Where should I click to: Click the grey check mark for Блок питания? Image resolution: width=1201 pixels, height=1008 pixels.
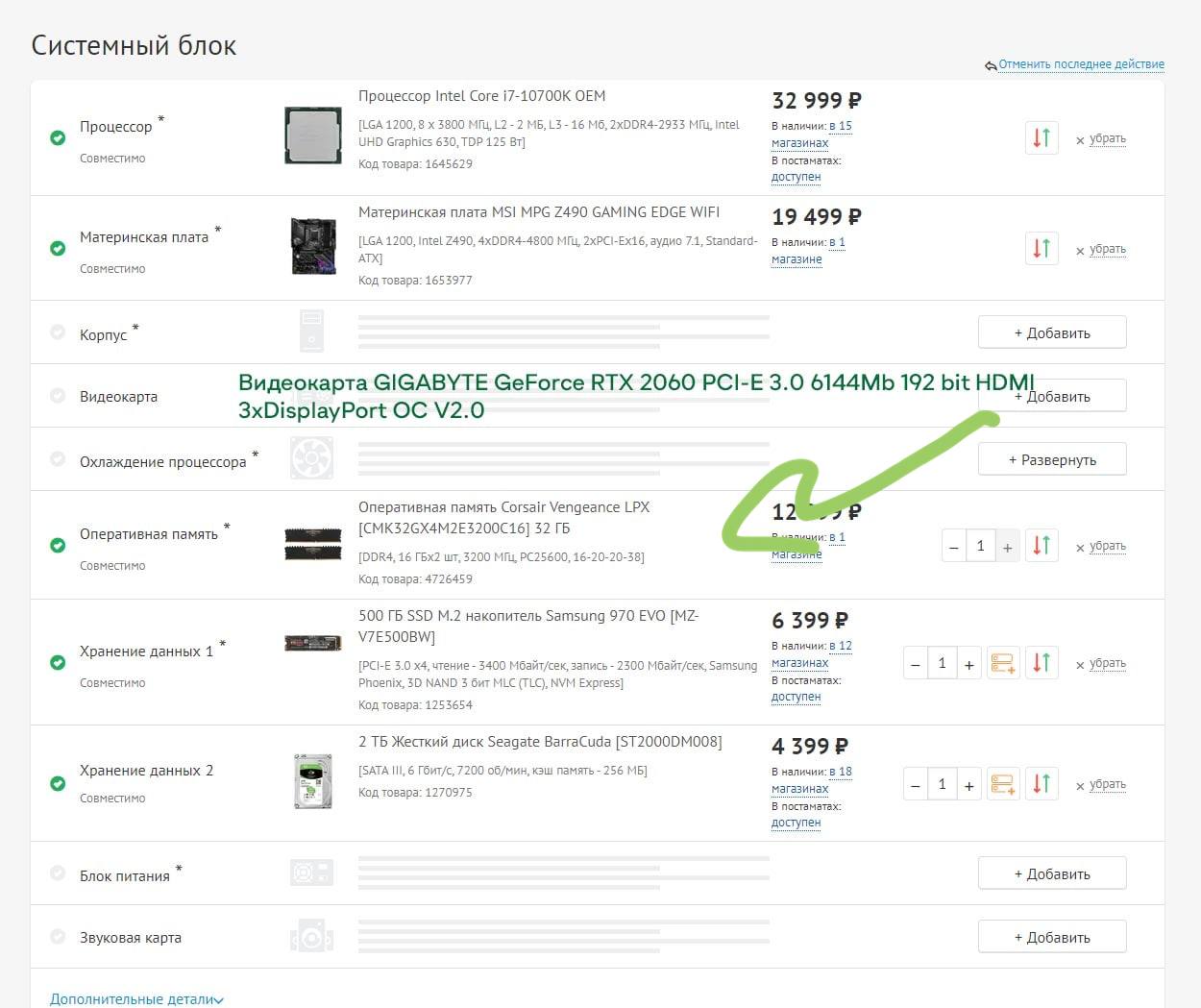tap(58, 873)
